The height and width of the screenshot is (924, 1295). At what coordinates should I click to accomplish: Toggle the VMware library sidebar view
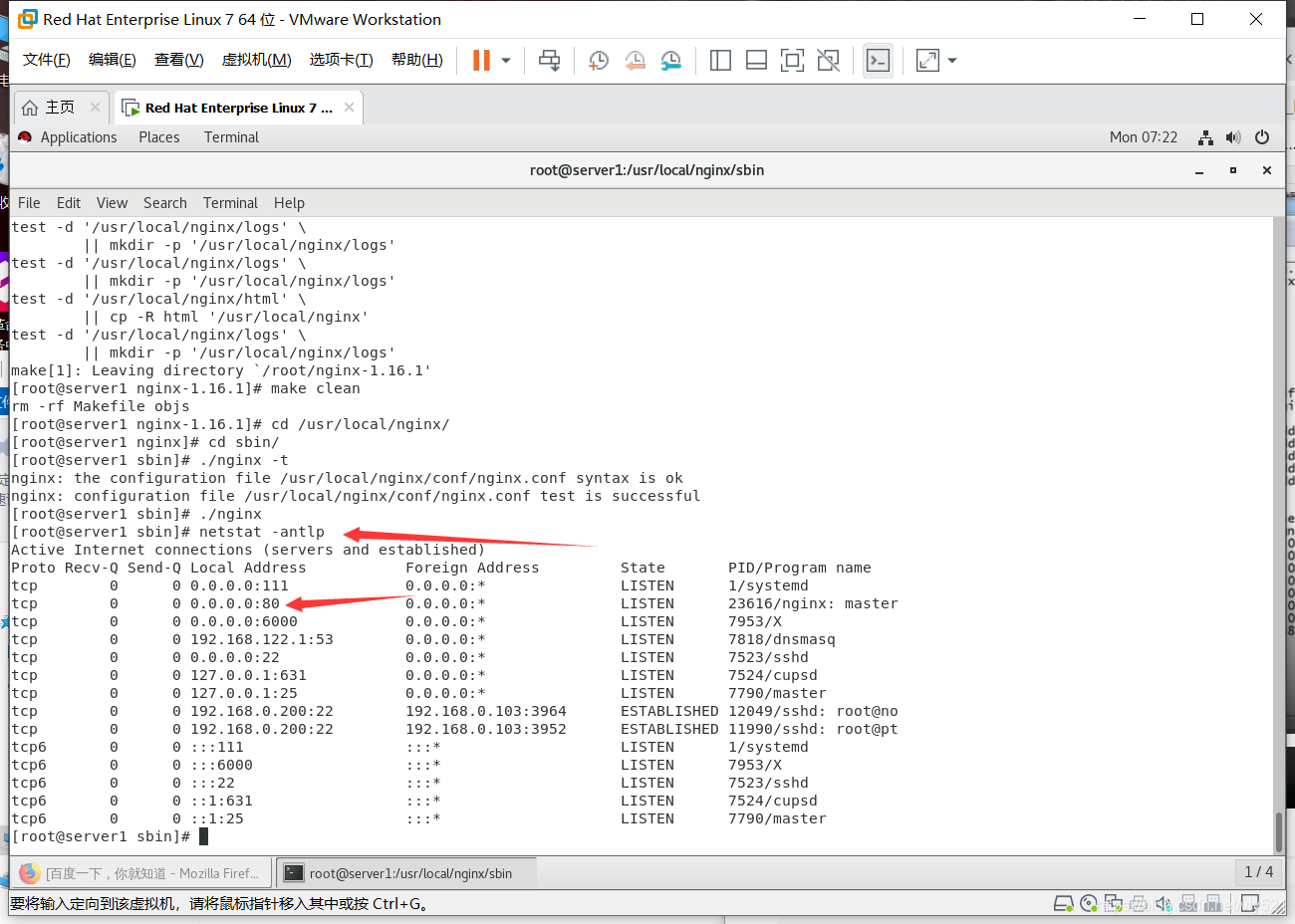pos(720,61)
